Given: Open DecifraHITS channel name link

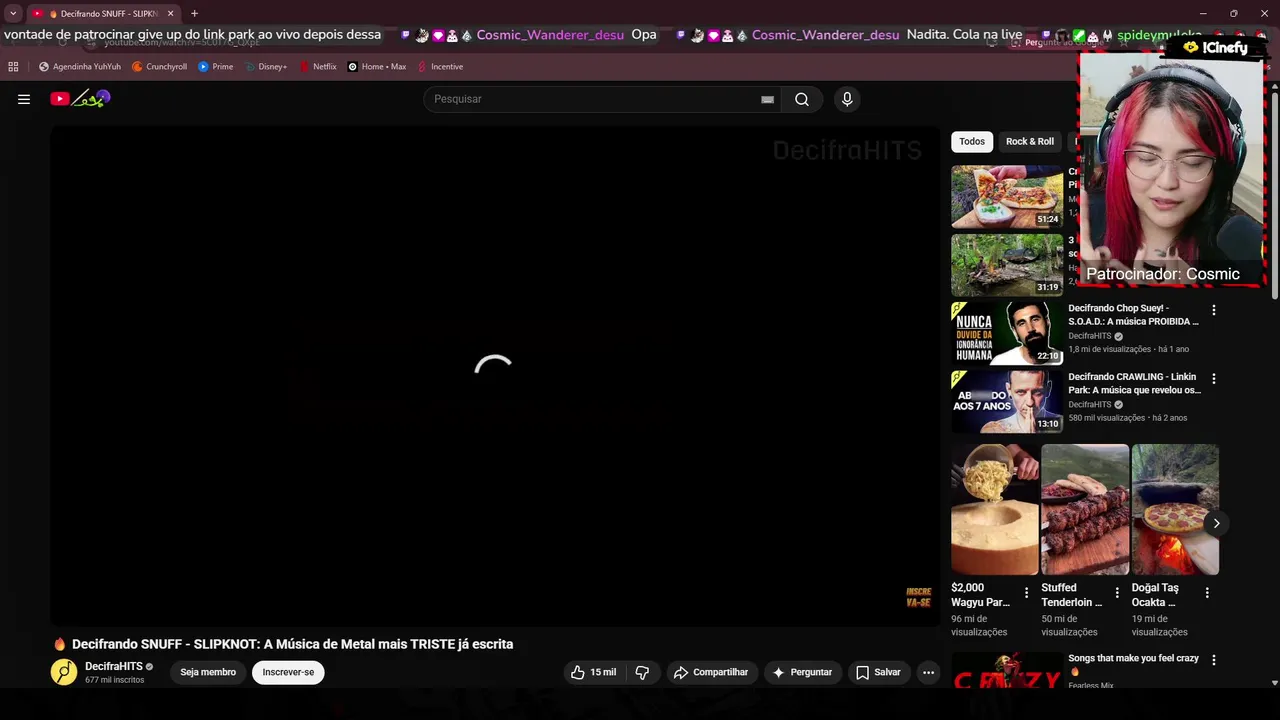Looking at the screenshot, I should tap(114, 666).
